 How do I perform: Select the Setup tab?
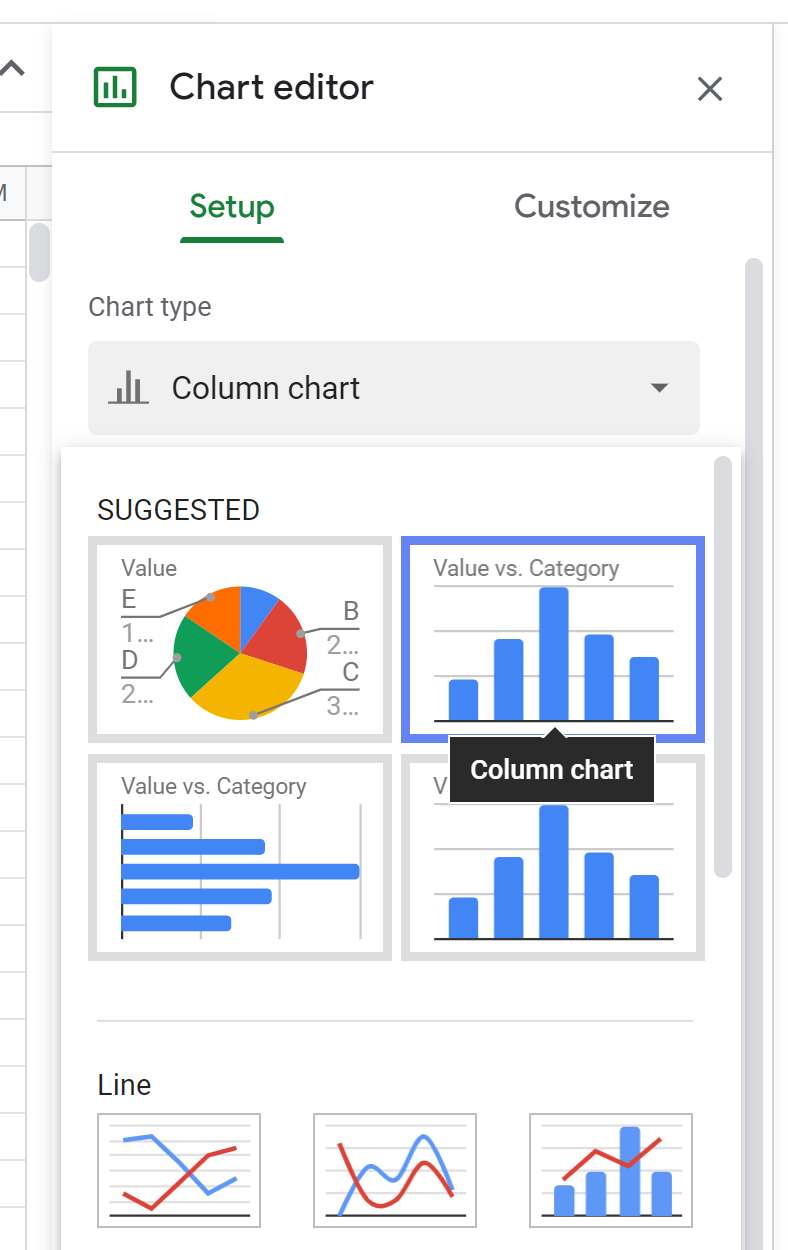(x=231, y=206)
